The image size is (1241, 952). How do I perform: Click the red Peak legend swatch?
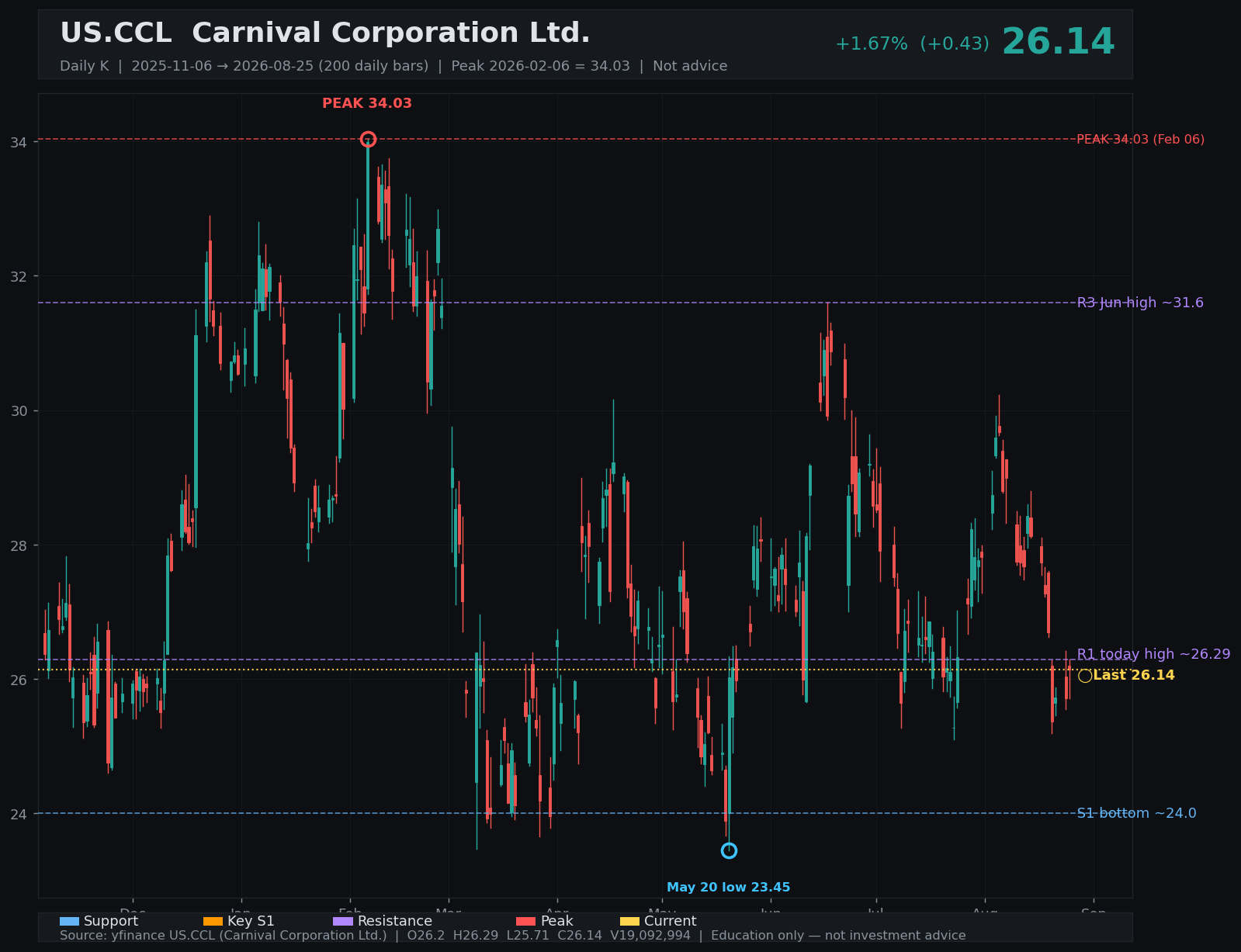click(526, 922)
